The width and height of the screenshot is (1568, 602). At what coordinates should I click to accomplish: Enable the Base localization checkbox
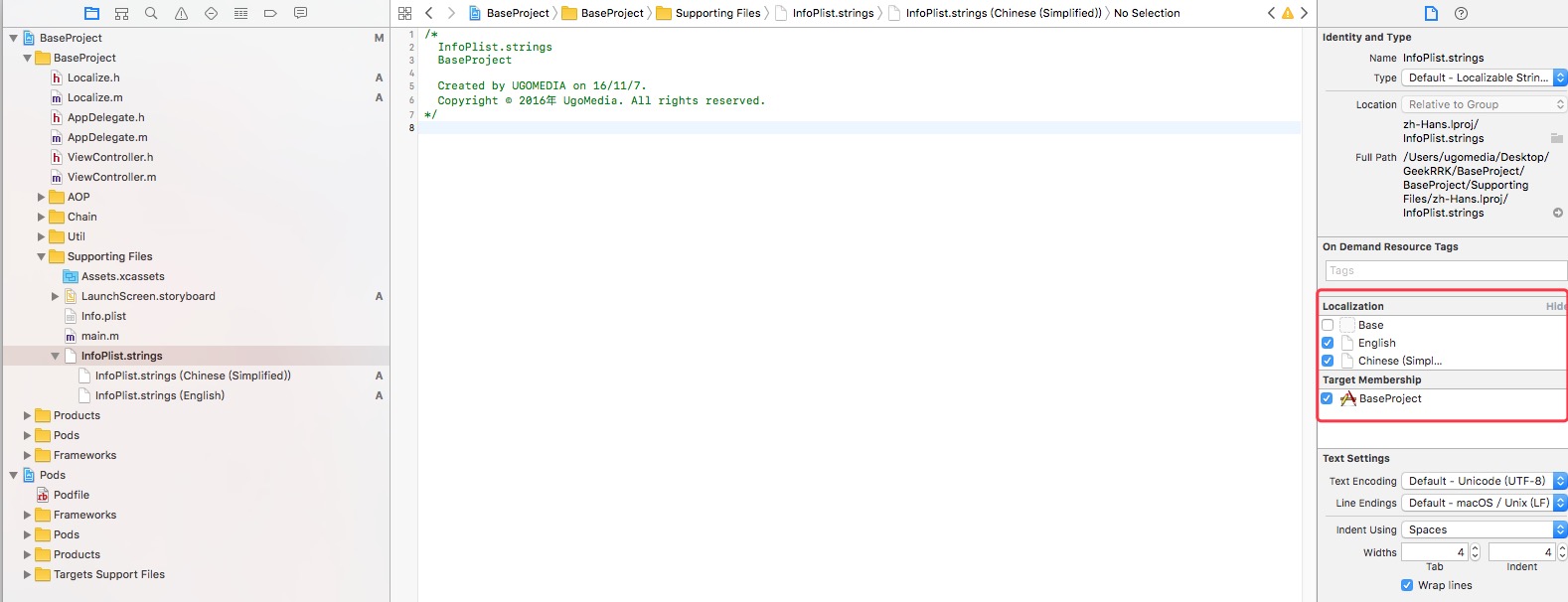(1328, 325)
